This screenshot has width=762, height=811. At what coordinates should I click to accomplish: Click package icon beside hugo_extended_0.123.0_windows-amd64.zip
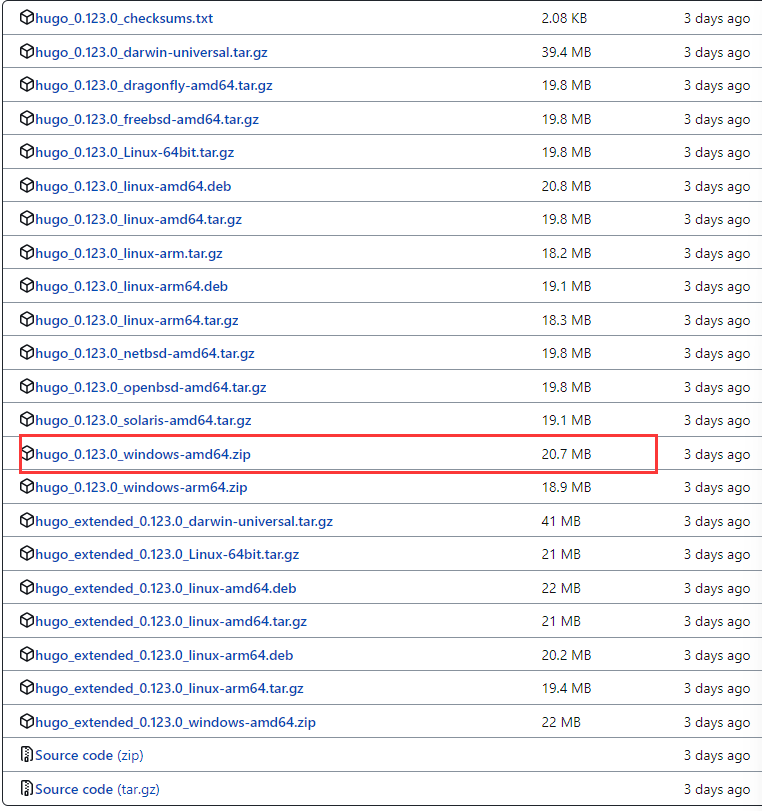pos(27,722)
